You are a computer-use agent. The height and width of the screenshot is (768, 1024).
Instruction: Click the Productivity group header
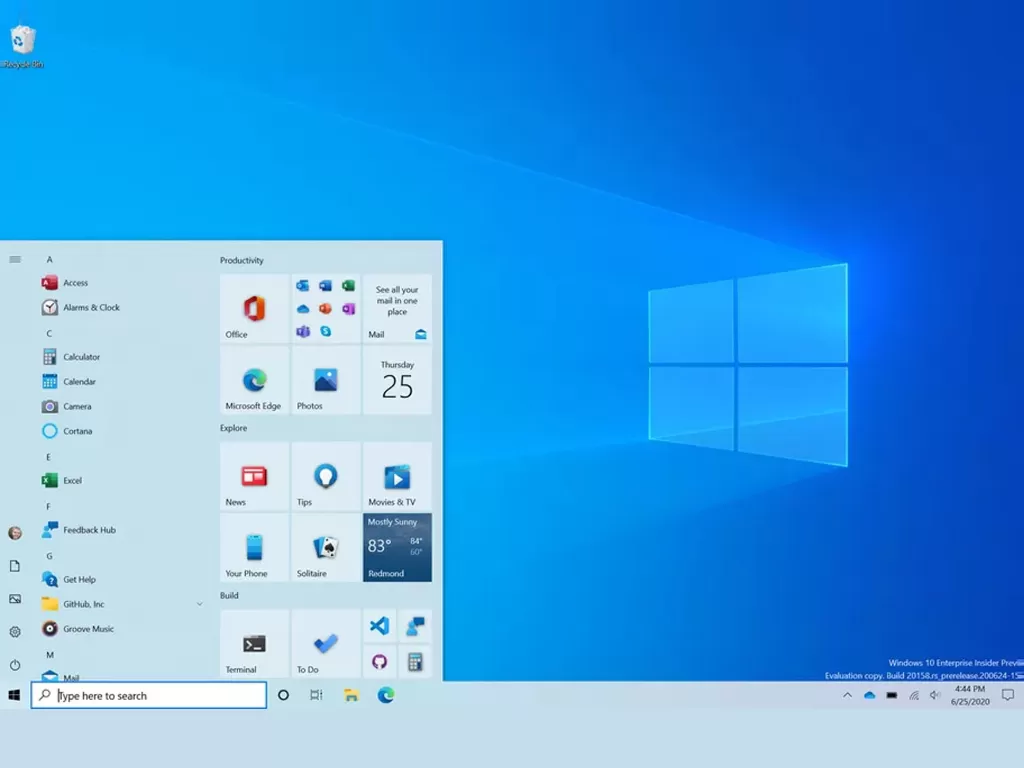point(242,261)
